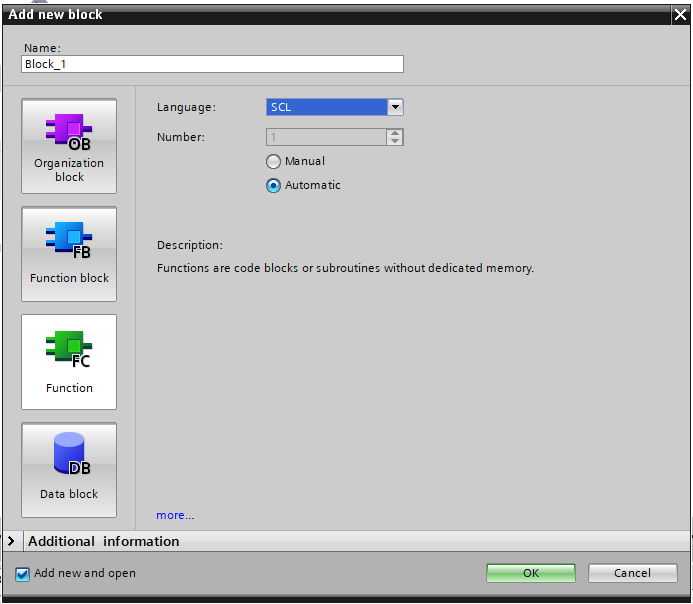The image size is (693, 604).
Task: Open the Language dropdown arrow
Action: [395, 107]
